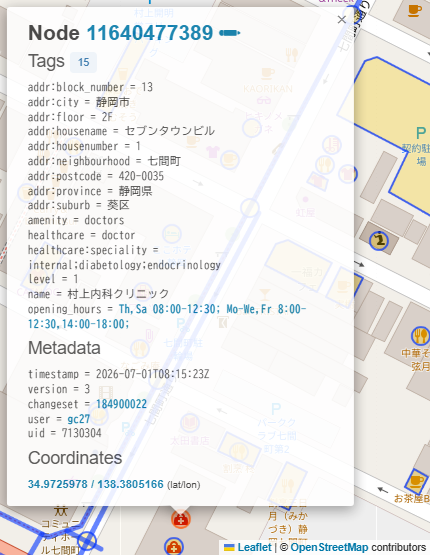430x555 pixels.
Task: Open the OpenStreetMap attribution link
Action: [329, 547]
